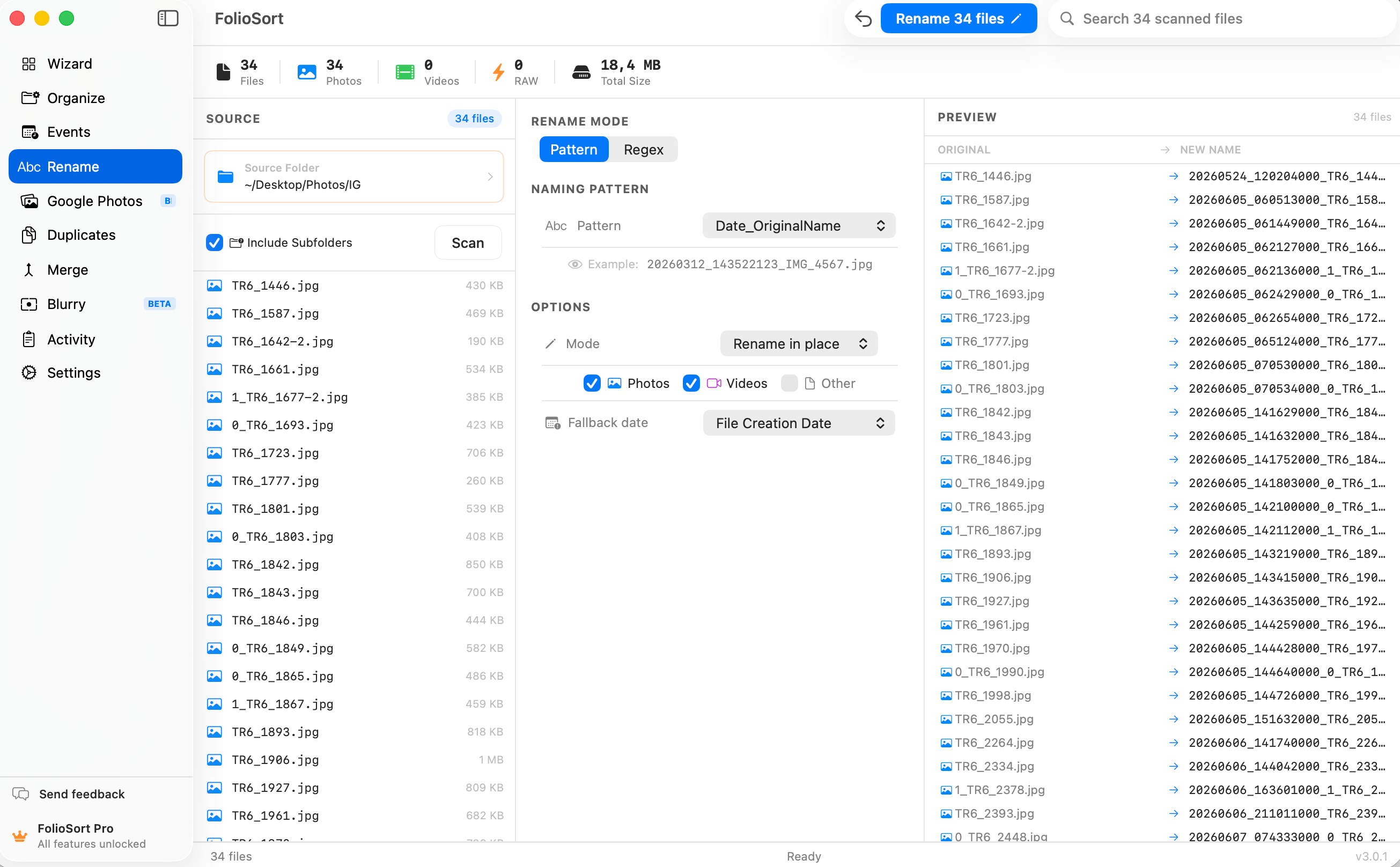Click the Settings gear icon
This screenshot has width=1400, height=867.
coord(28,373)
